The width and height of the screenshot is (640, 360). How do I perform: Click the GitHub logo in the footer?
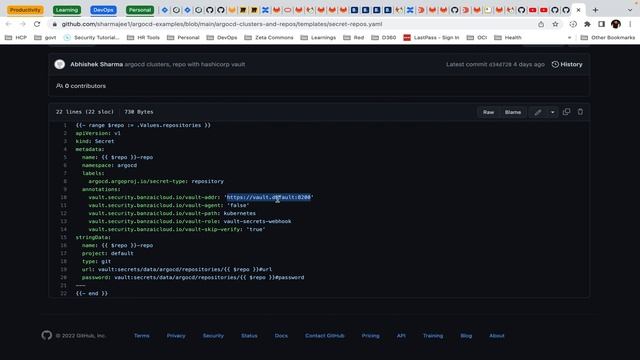click(47, 335)
